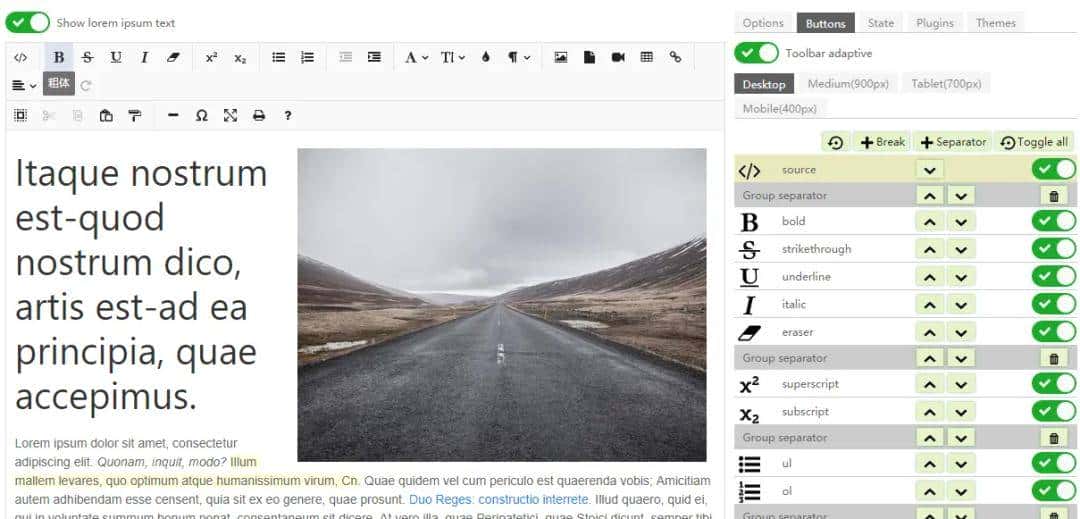Insert a table from the editor toolbar
Image resolution: width=1080 pixels, height=519 pixels.
pos(647,58)
